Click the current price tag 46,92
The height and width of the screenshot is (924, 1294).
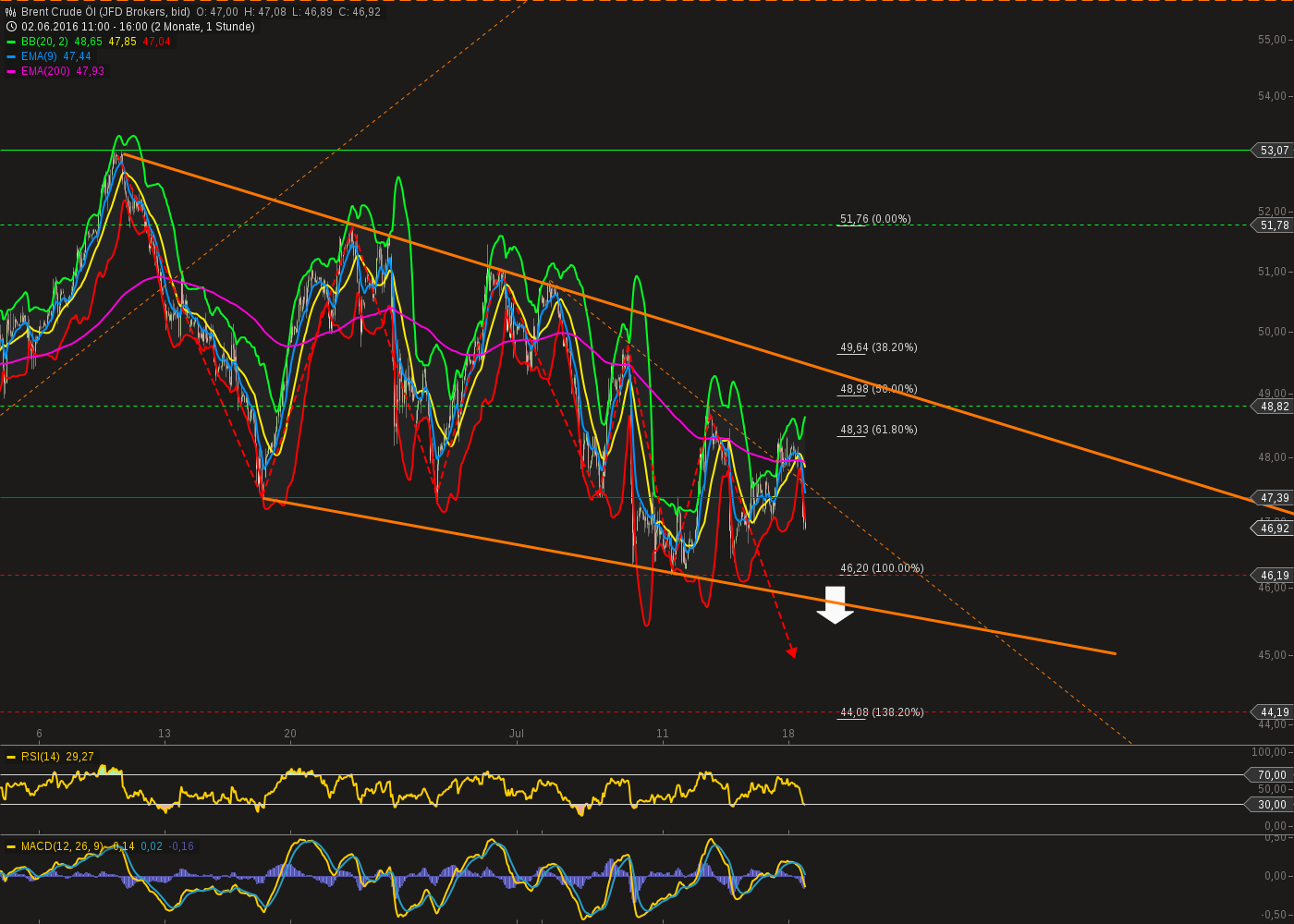[x=1272, y=529]
